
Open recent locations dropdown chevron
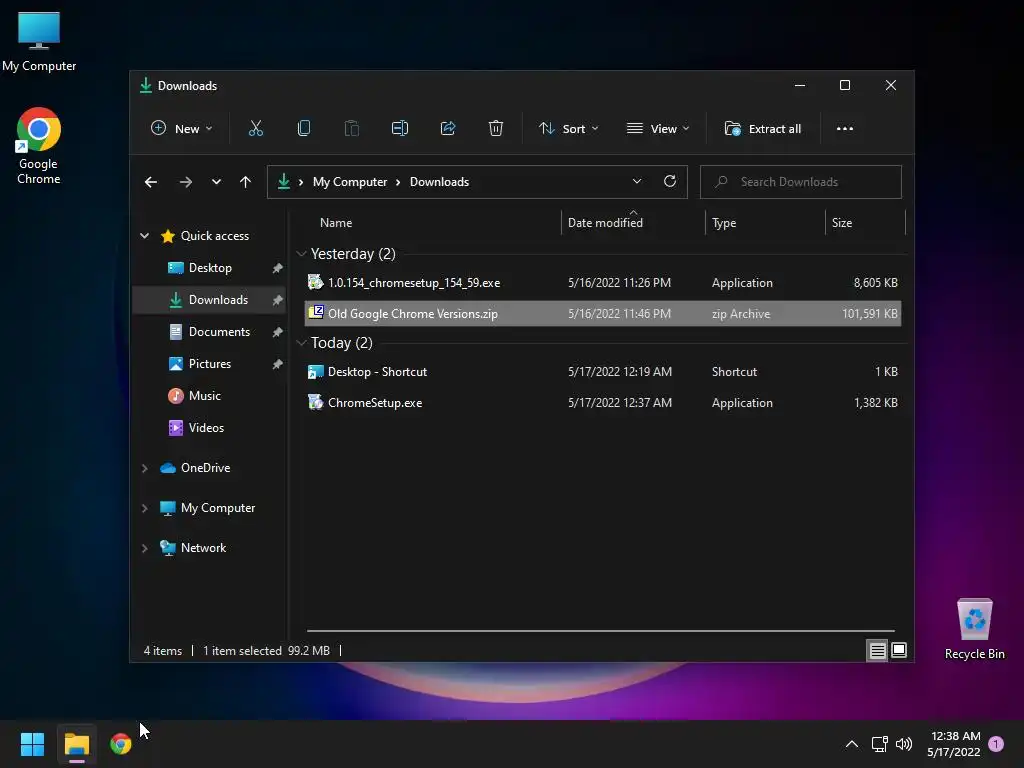tap(216, 182)
